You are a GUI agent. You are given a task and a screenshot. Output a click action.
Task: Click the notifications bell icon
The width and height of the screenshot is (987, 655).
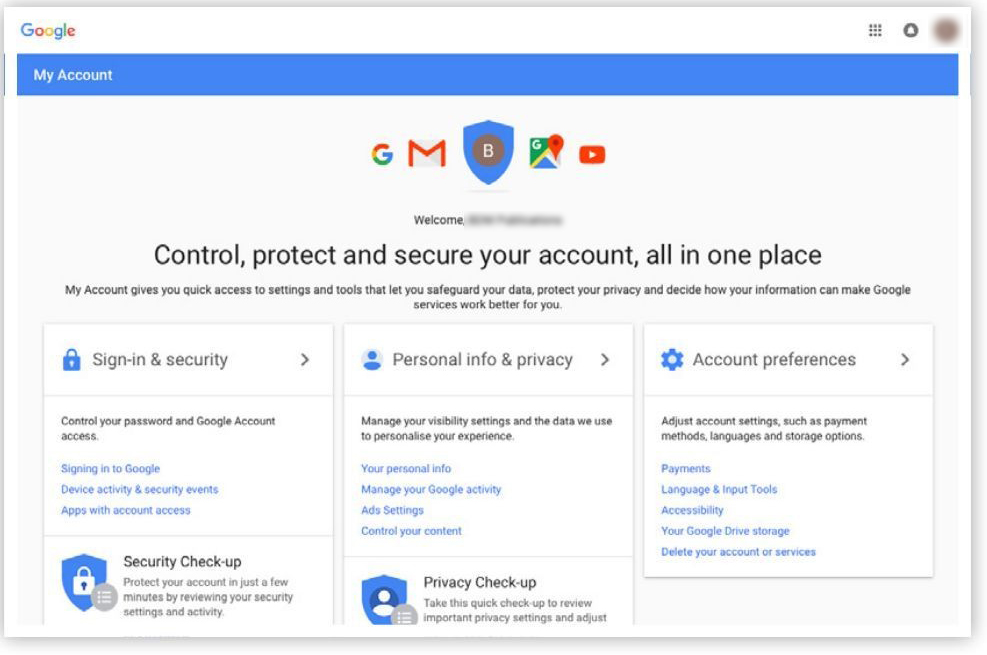[910, 31]
